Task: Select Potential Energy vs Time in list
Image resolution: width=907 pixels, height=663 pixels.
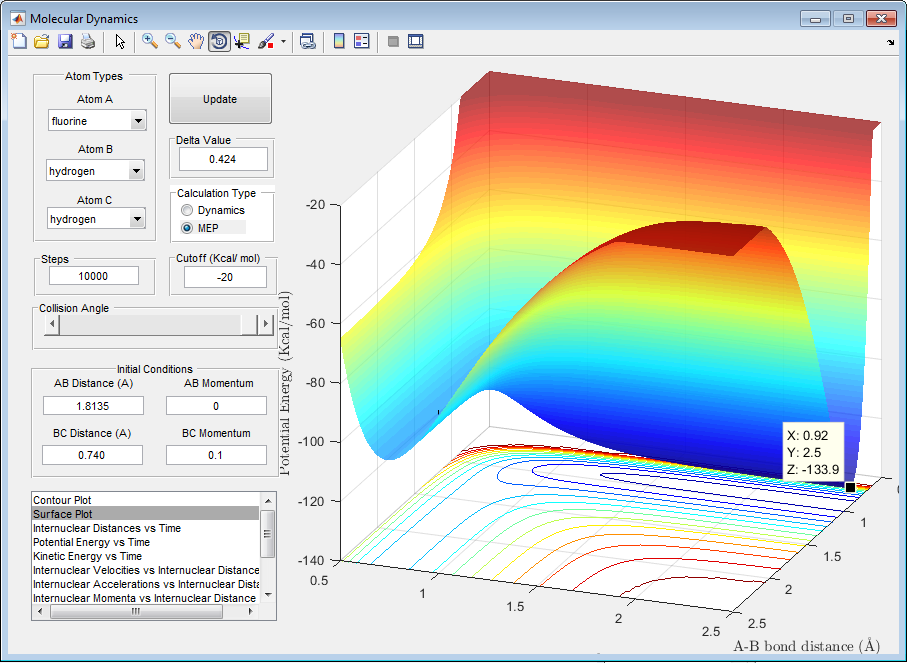Action: point(91,542)
